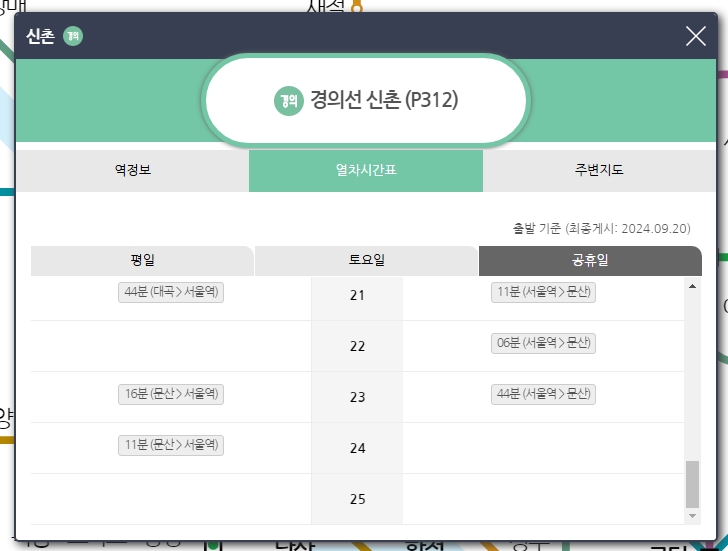The width and height of the screenshot is (728, 551).
Task: Click the 11분 (문산>서울역) train entry
Action: (171, 445)
